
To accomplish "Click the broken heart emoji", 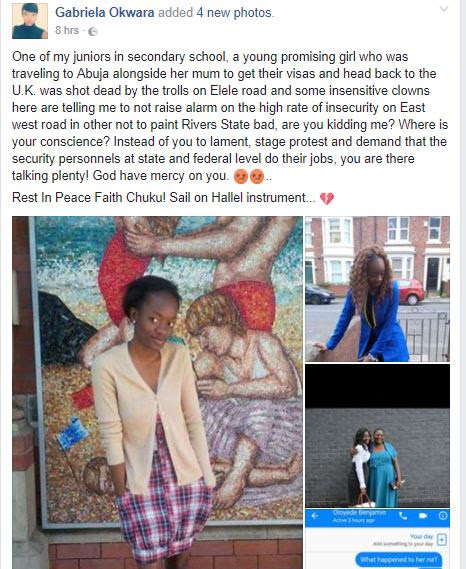I will coord(327,198).
